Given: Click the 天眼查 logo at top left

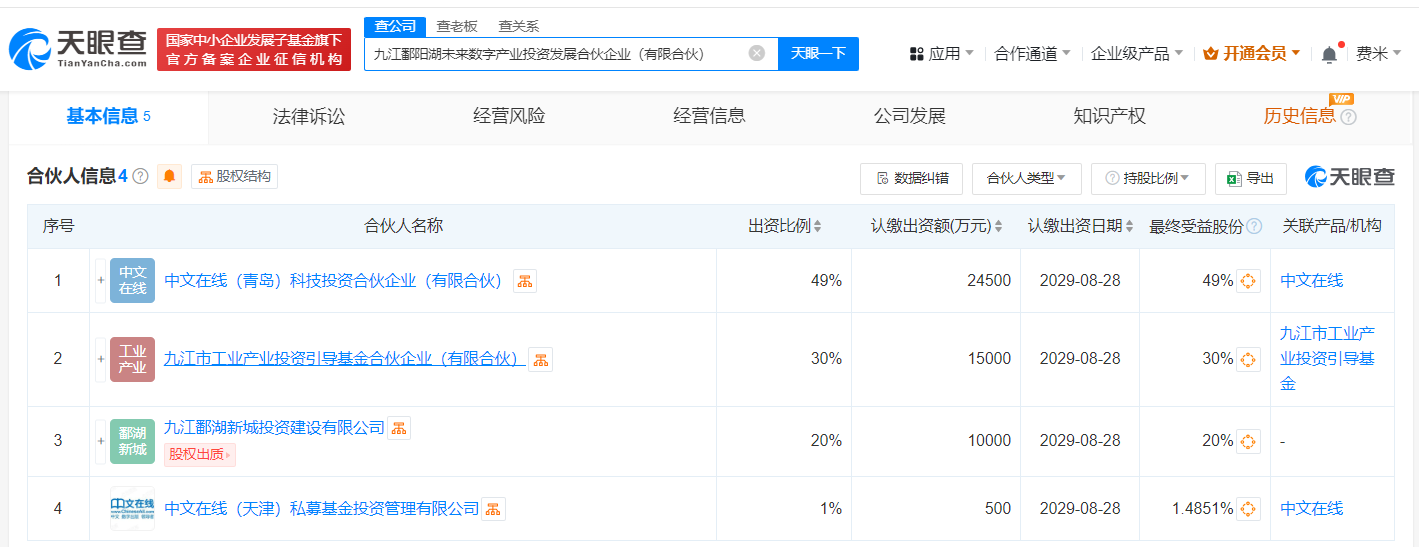Looking at the screenshot, I should click(78, 48).
